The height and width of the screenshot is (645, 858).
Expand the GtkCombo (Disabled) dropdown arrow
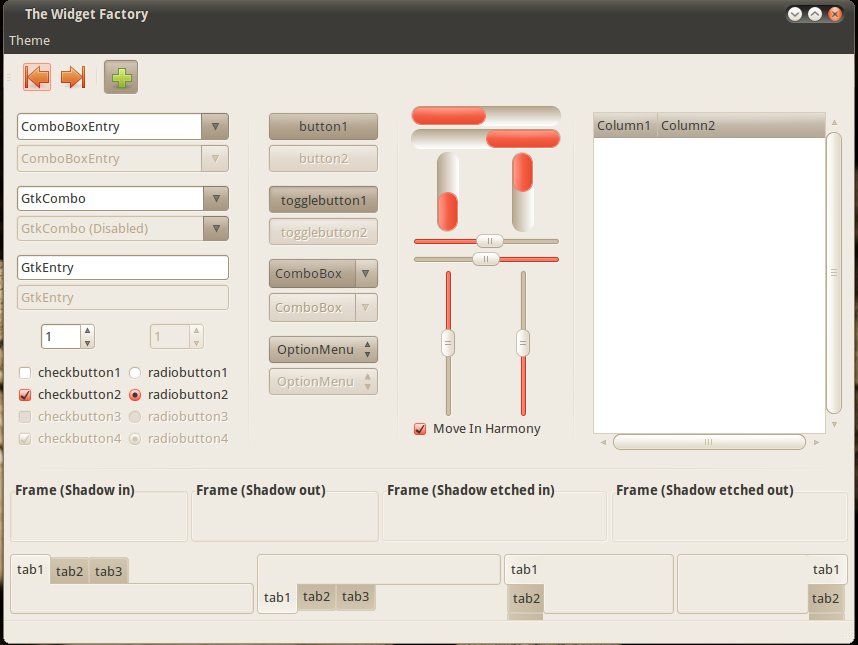216,228
